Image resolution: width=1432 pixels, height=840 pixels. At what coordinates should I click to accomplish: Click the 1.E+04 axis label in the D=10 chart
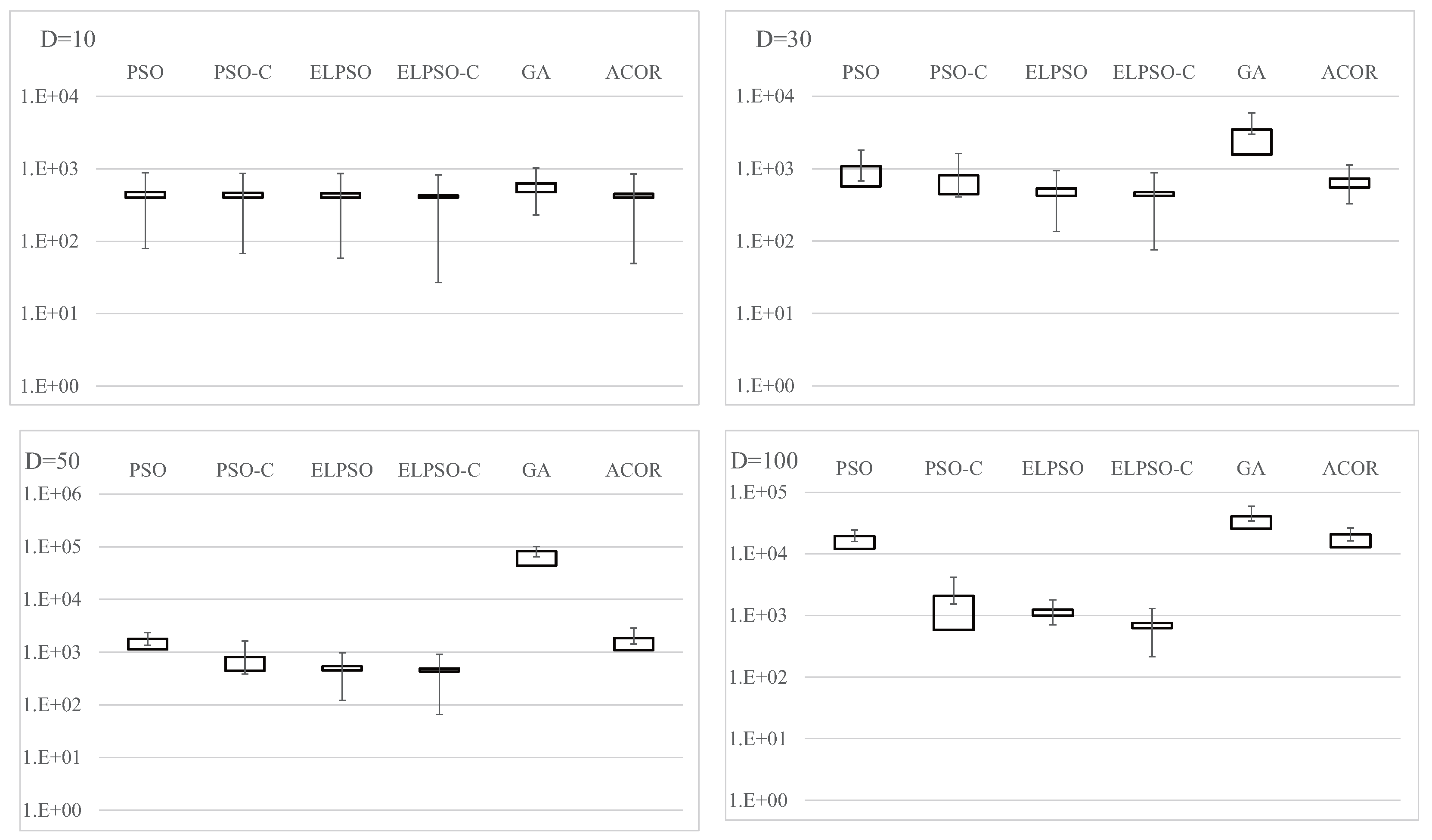[x=50, y=96]
